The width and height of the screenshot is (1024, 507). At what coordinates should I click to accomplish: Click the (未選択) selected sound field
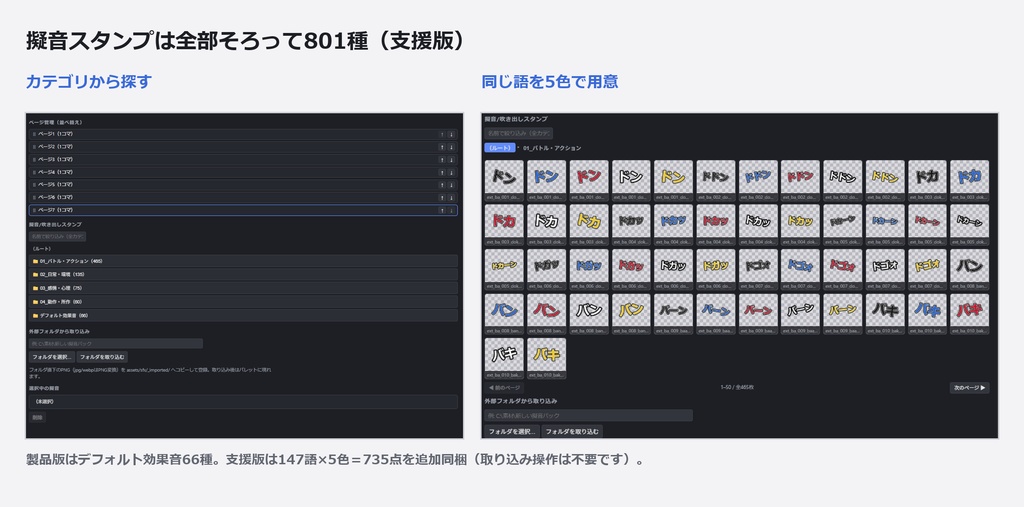coord(243,402)
